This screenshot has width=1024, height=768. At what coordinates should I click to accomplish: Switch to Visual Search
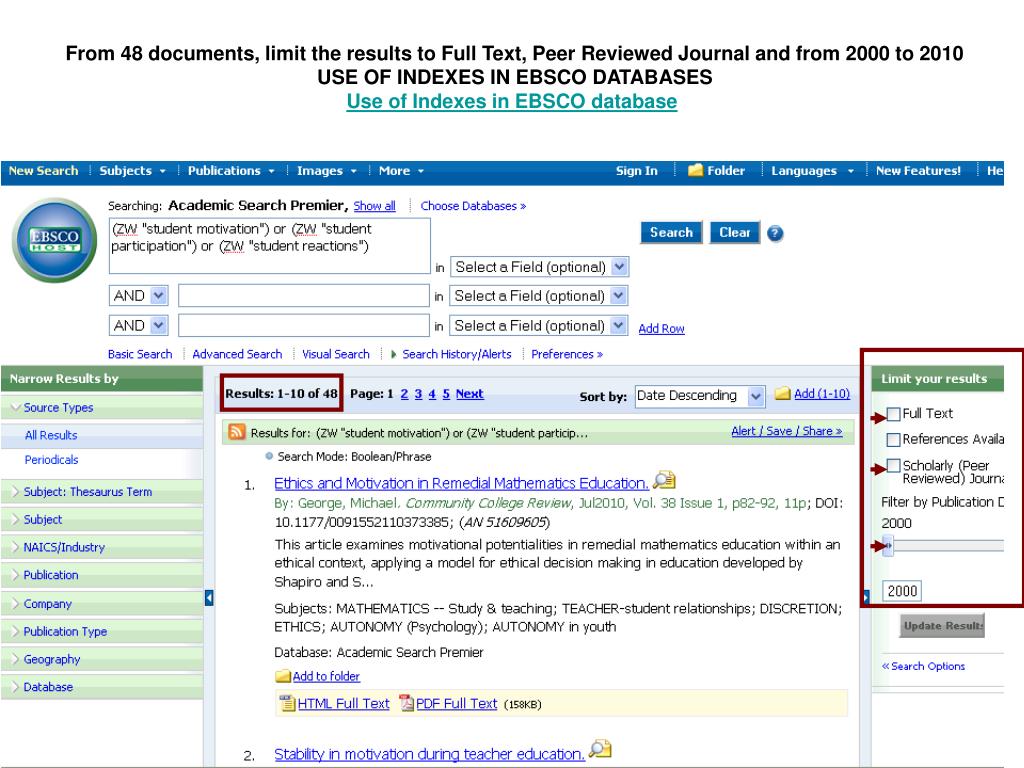[336, 354]
